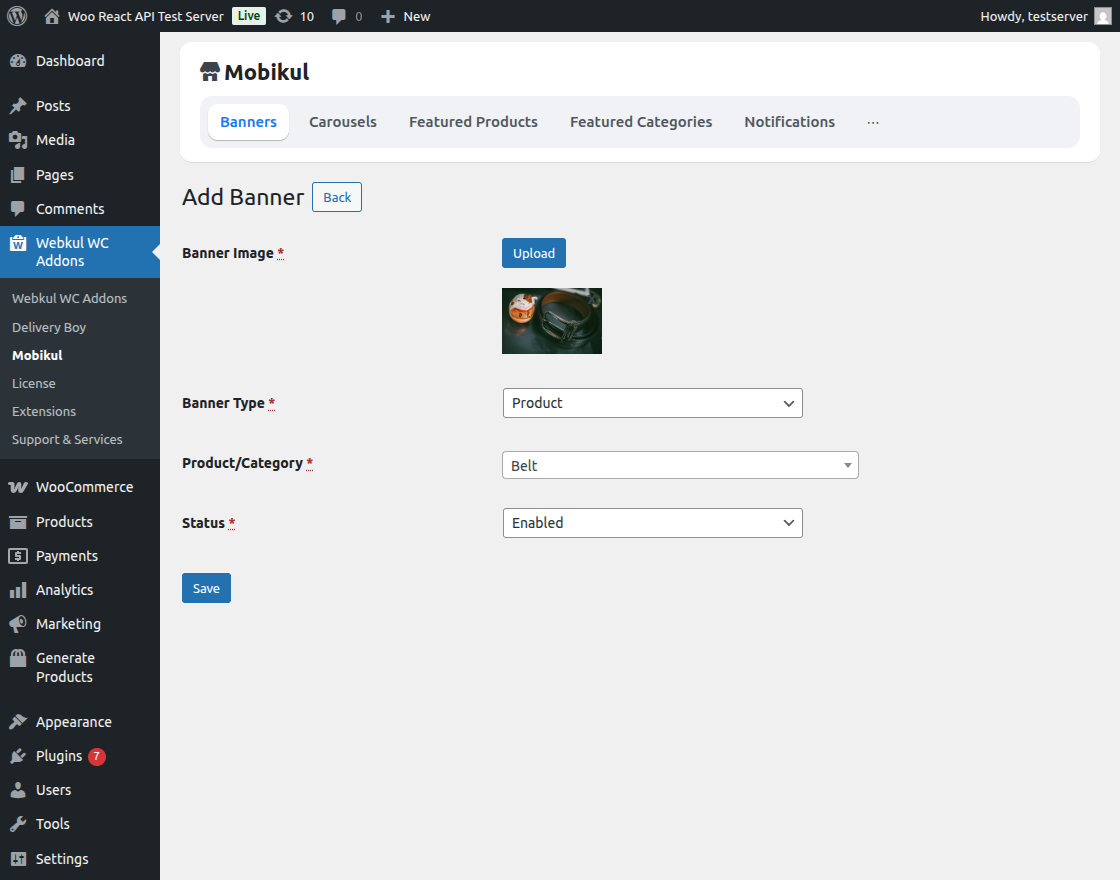Open the Status dropdown set to Enabled

[652, 522]
